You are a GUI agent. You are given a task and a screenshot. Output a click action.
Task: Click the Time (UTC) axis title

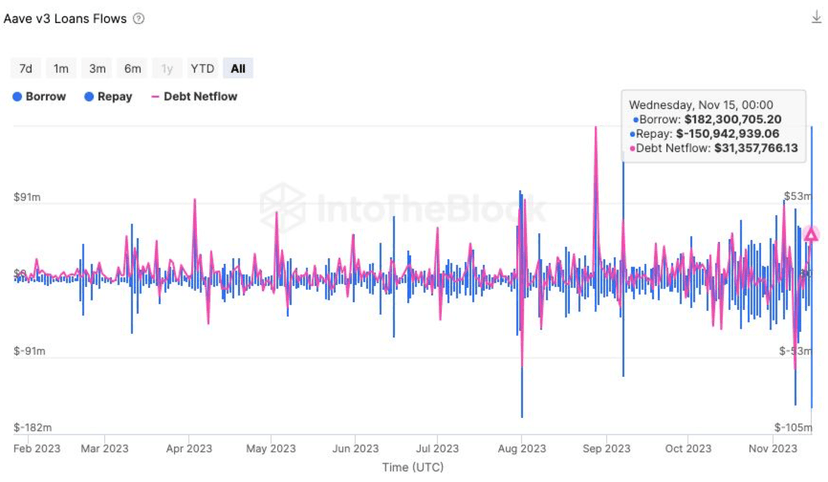413,468
